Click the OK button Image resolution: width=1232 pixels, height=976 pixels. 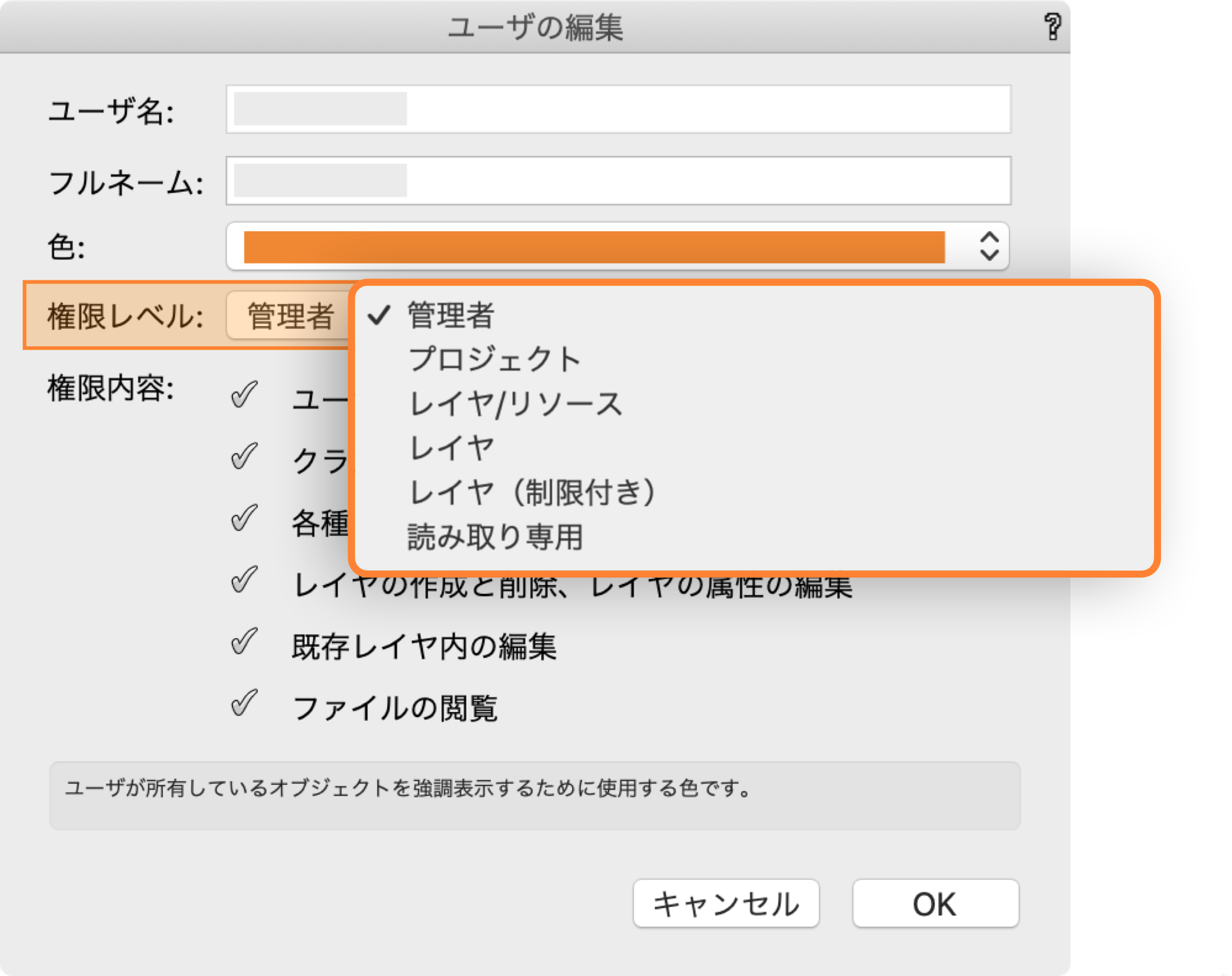point(935,903)
